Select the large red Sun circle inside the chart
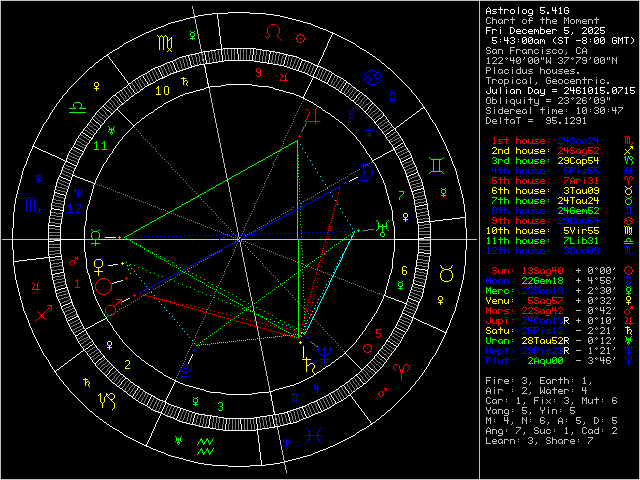 [x=104, y=287]
